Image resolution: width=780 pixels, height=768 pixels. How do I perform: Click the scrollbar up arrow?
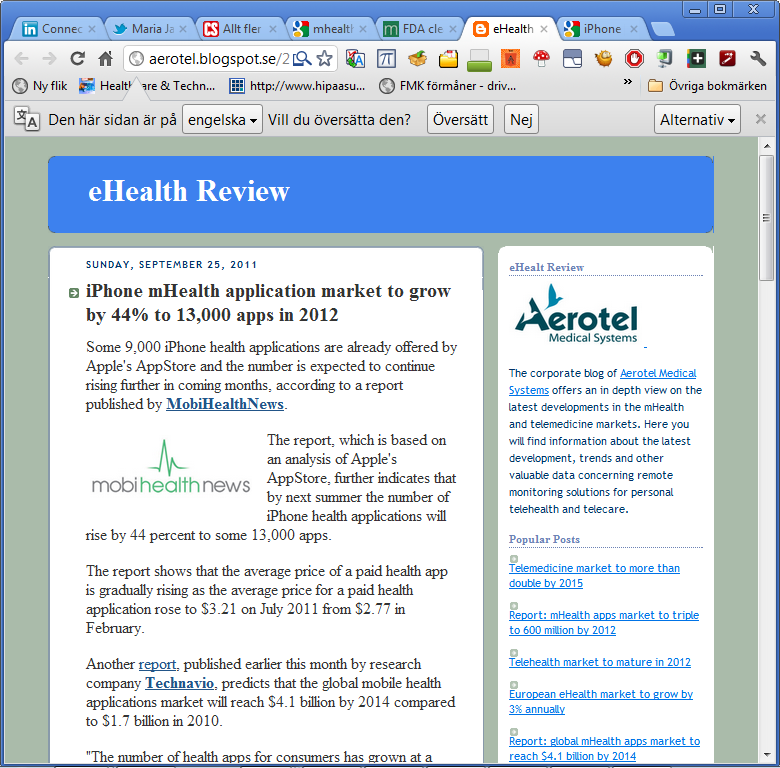click(x=766, y=146)
